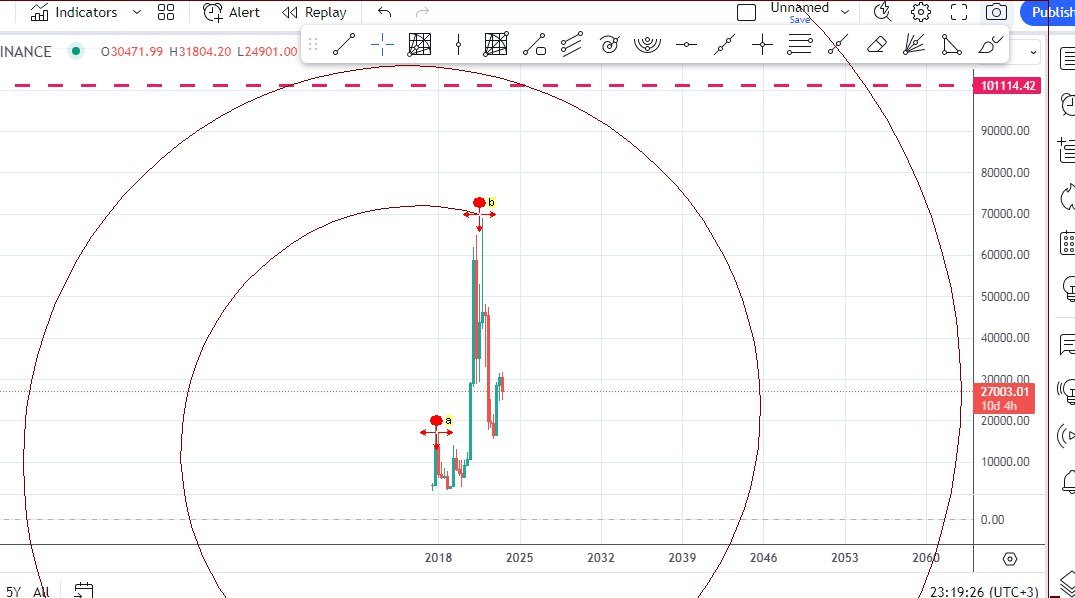Select the Fib Spiral tool
The image size is (1075, 598).
pos(609,45)
